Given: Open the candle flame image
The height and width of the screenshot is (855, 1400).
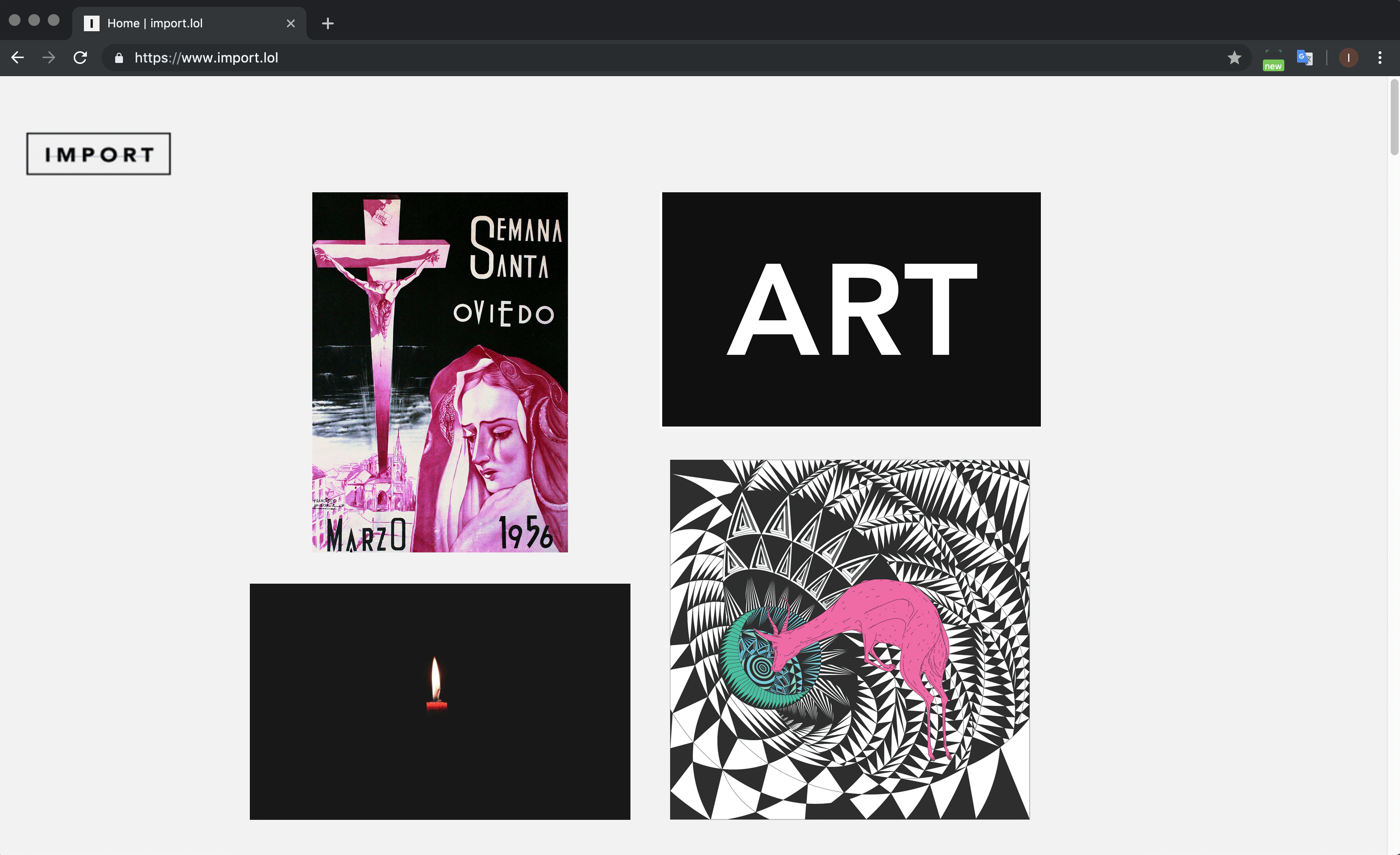Looking at the screenshot, I should click(440, 701).
